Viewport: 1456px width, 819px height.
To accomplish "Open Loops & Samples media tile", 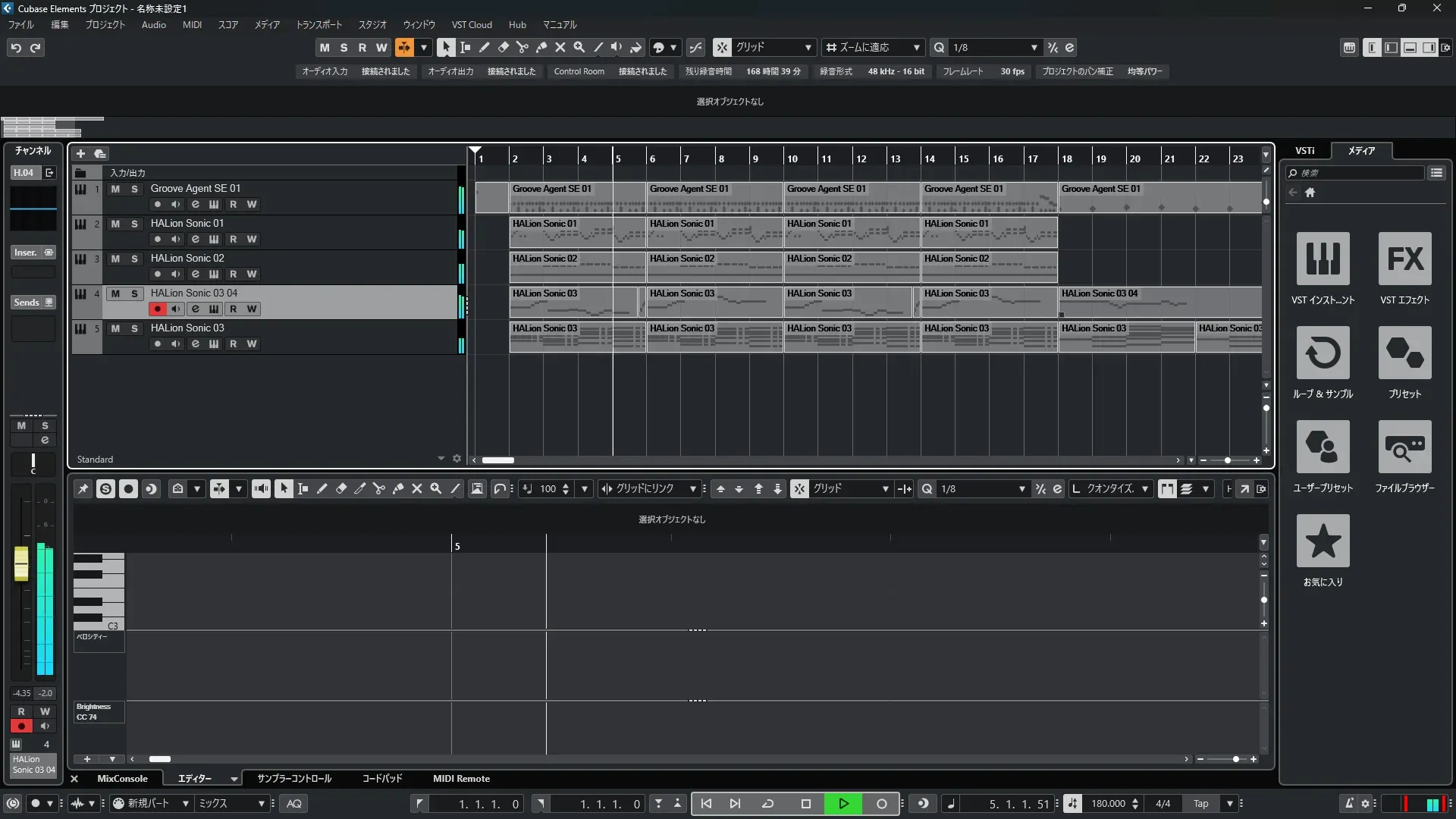I will pos(1323,353).
